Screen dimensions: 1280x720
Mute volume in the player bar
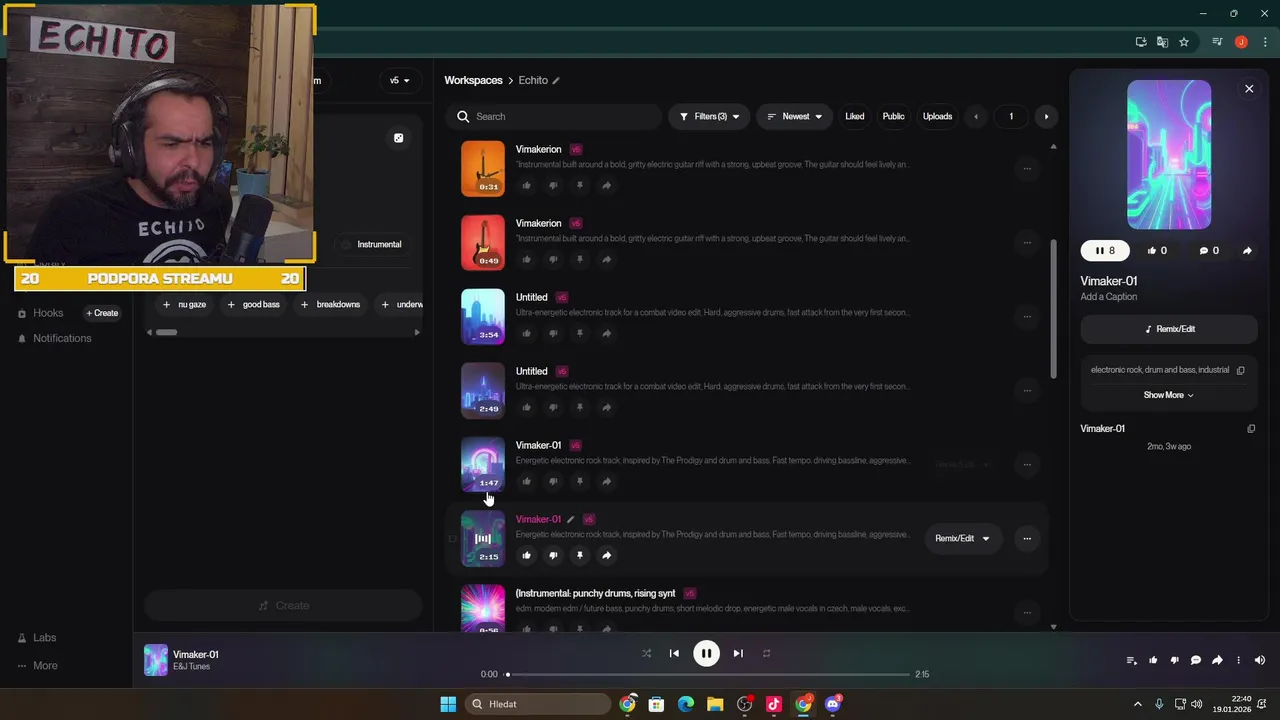point(1260,660)
